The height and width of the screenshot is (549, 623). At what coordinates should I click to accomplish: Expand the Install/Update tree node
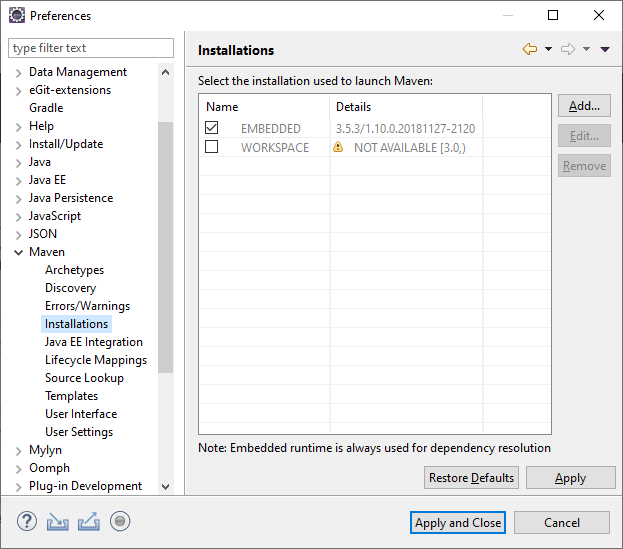(18, 145)
